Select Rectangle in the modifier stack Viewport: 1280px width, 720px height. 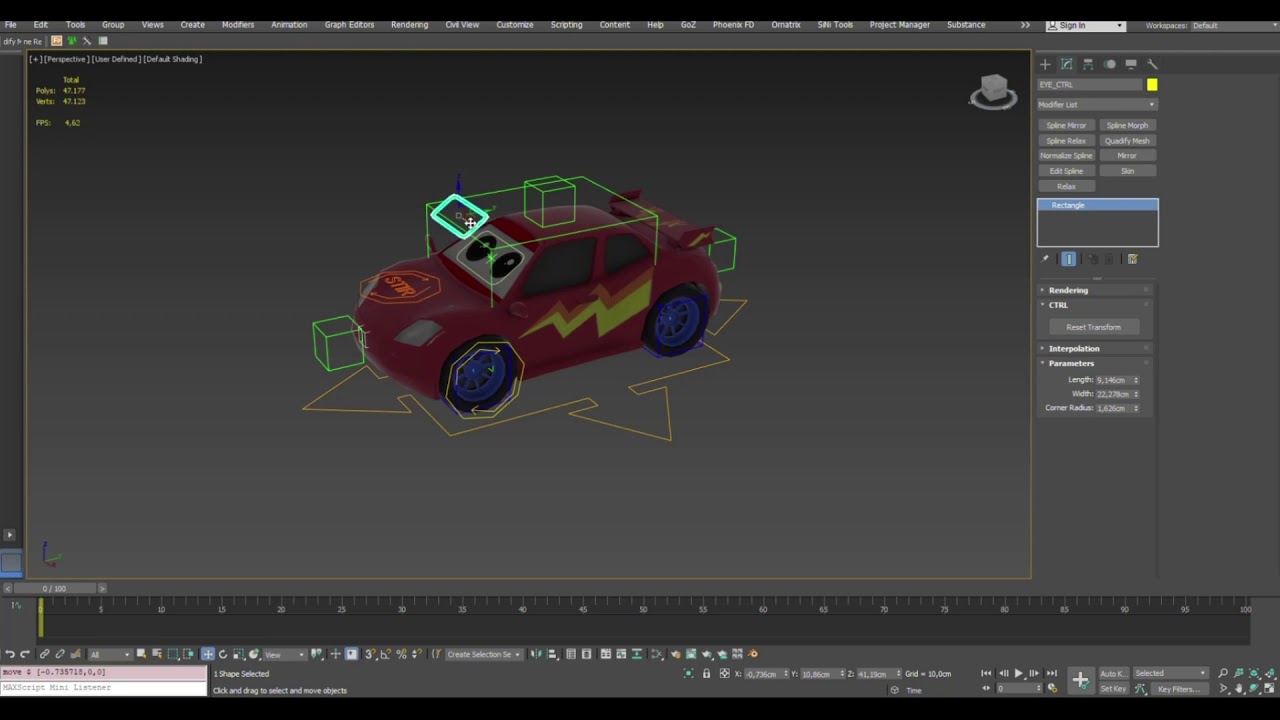pyautogui.click(x=1097, y=205)
